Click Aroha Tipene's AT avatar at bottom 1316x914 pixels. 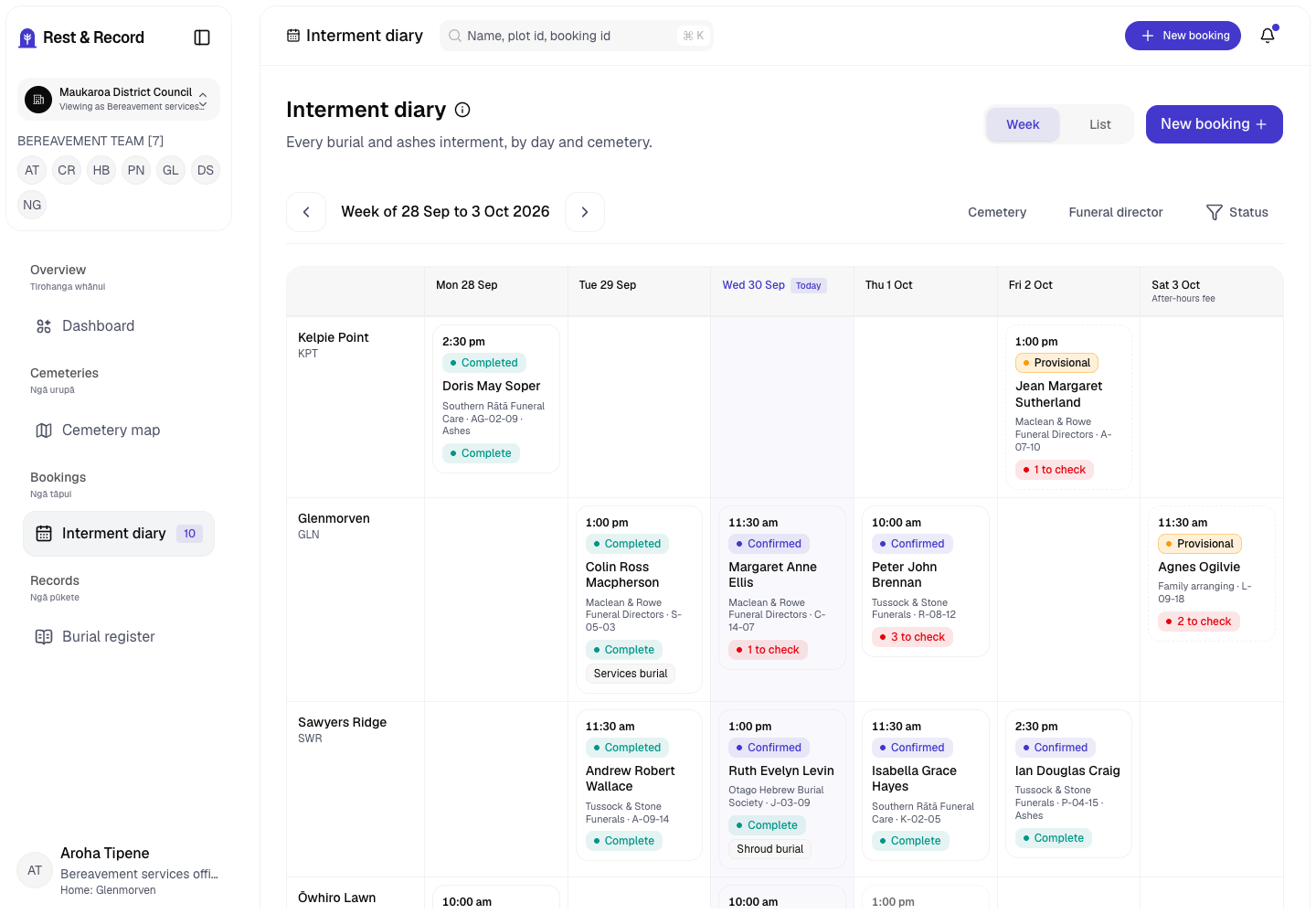coord(35,870)
